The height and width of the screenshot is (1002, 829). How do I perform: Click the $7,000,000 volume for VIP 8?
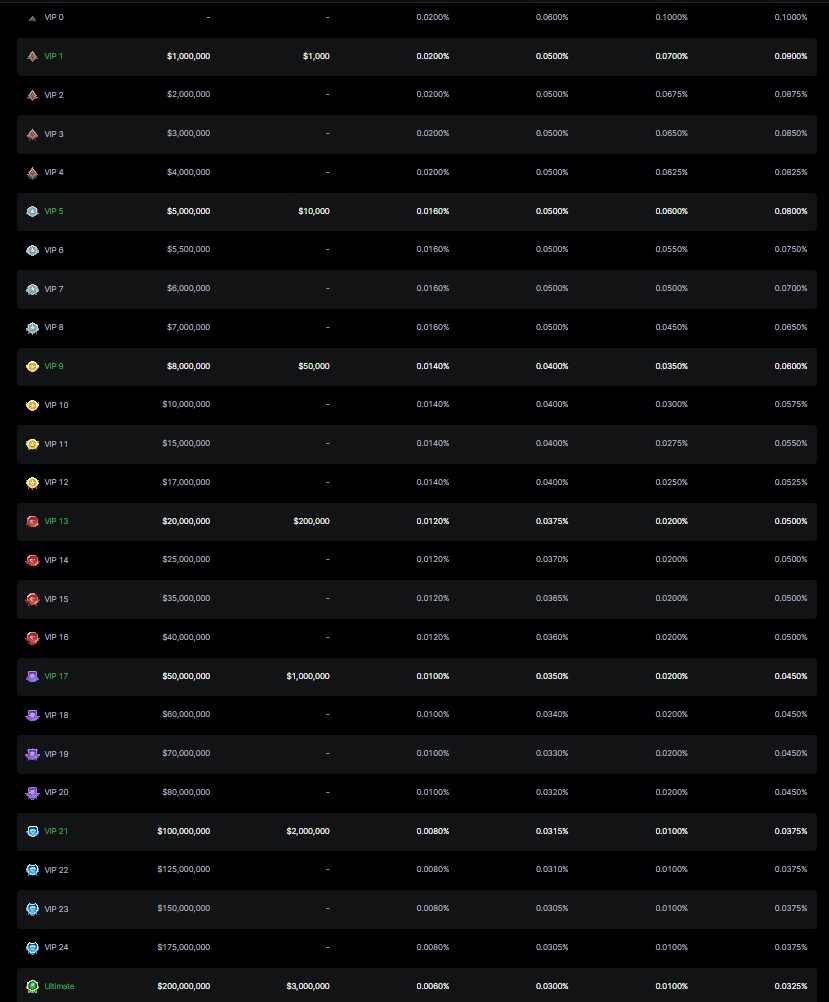(x=189, y=327)
